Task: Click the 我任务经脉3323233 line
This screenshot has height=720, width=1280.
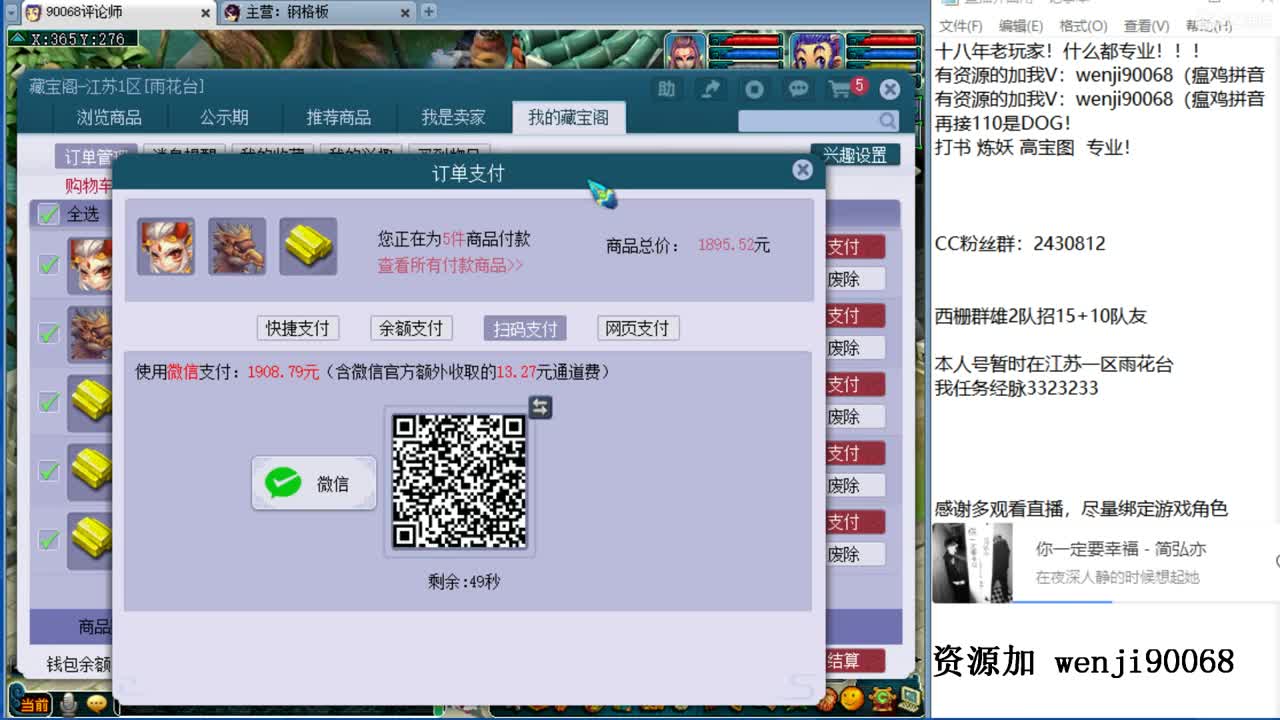Action: point(1016,388)
